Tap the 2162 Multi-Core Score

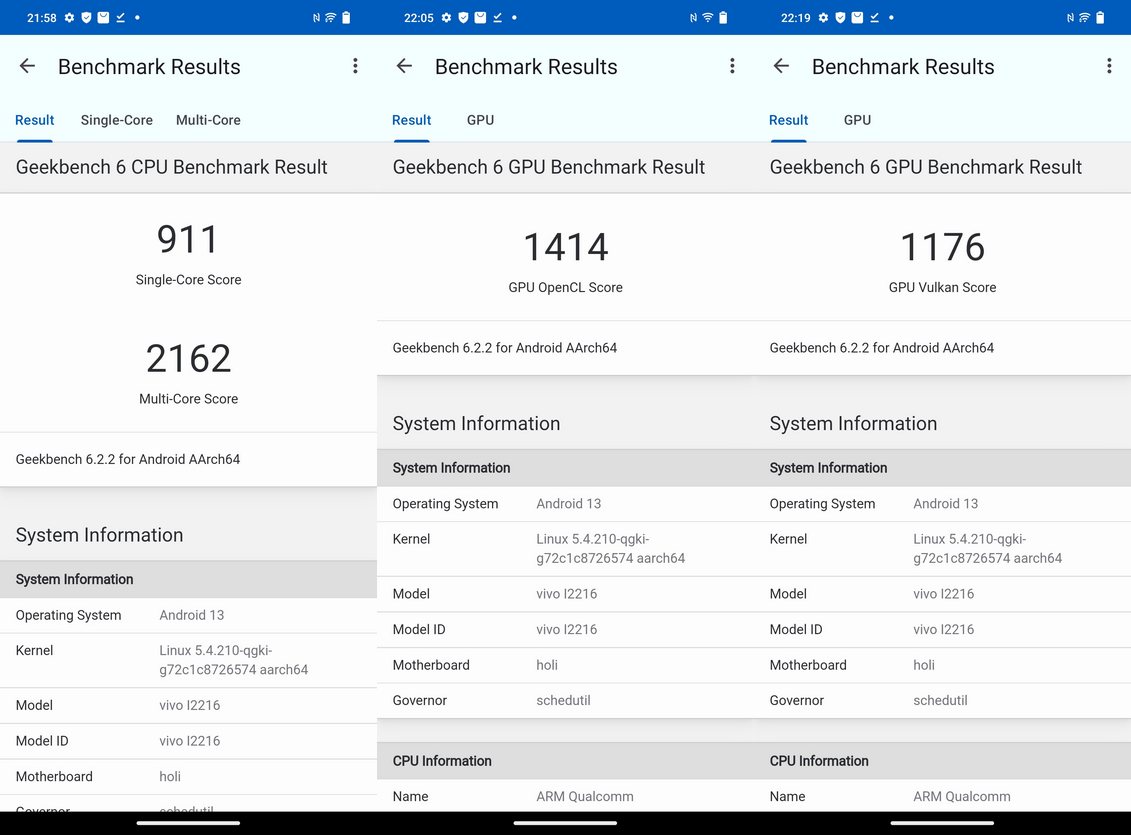(188, 358)
